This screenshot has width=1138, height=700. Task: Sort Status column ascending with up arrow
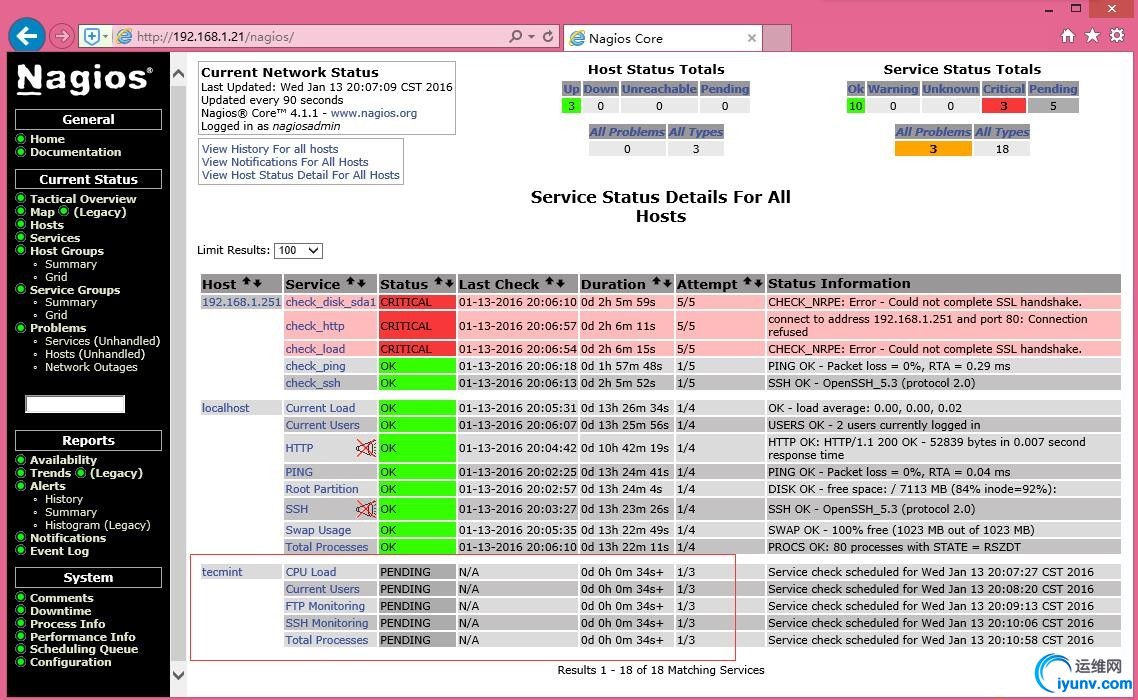pyautogui.click(x=438, y=282)
